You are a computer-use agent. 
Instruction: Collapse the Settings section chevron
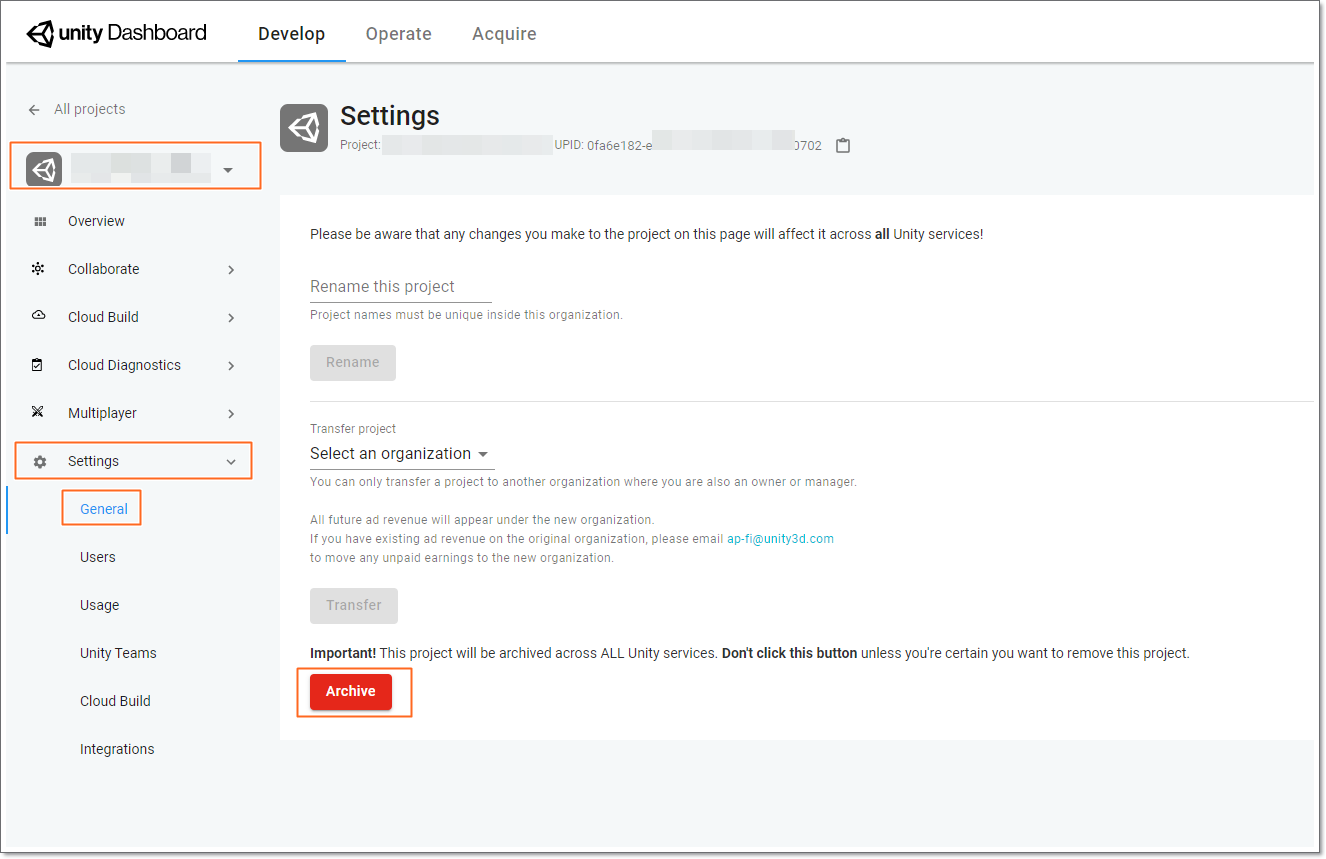(231, 462)
